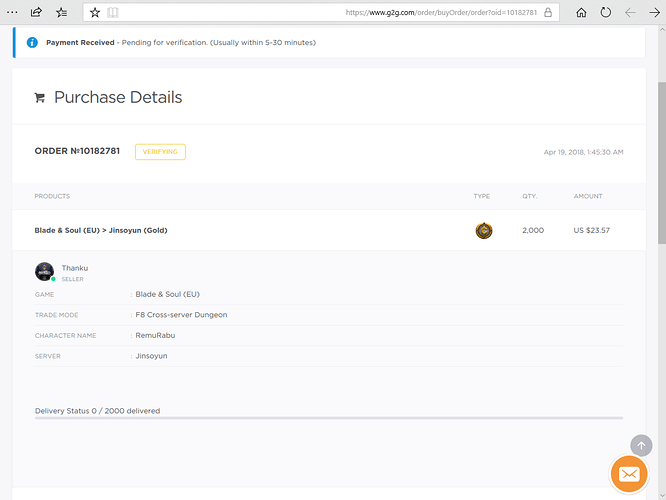The image size is (666, 500).
Task: Click the address bar URL
Action: 441,13
